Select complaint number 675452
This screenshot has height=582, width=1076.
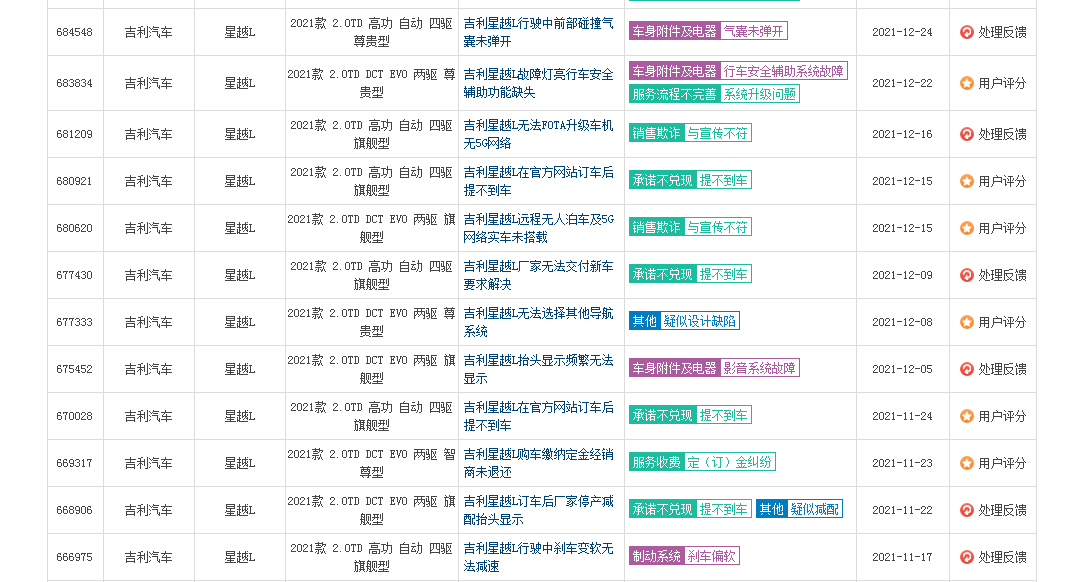point(74,369)
